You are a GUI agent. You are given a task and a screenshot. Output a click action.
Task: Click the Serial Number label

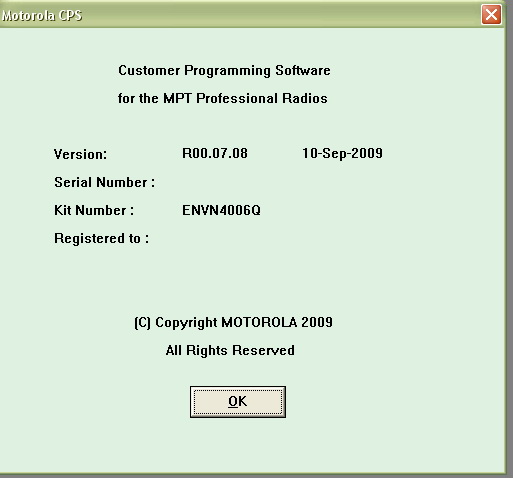(x=104, y=182)
